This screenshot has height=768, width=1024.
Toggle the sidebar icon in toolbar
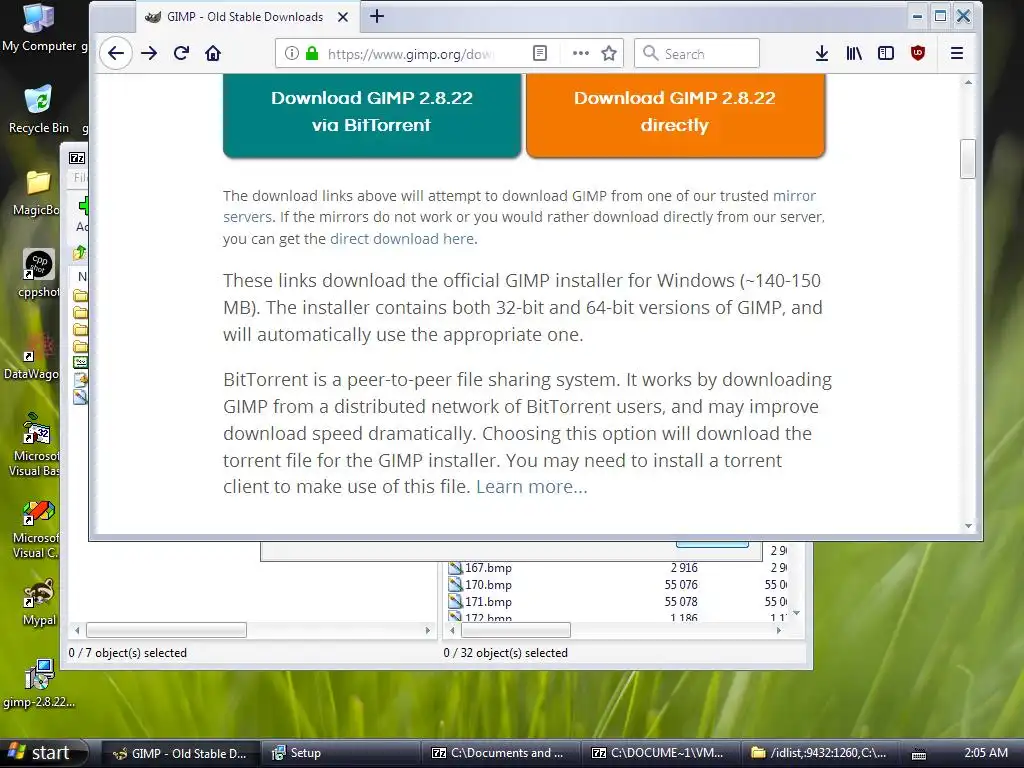(x=886, y=53)
